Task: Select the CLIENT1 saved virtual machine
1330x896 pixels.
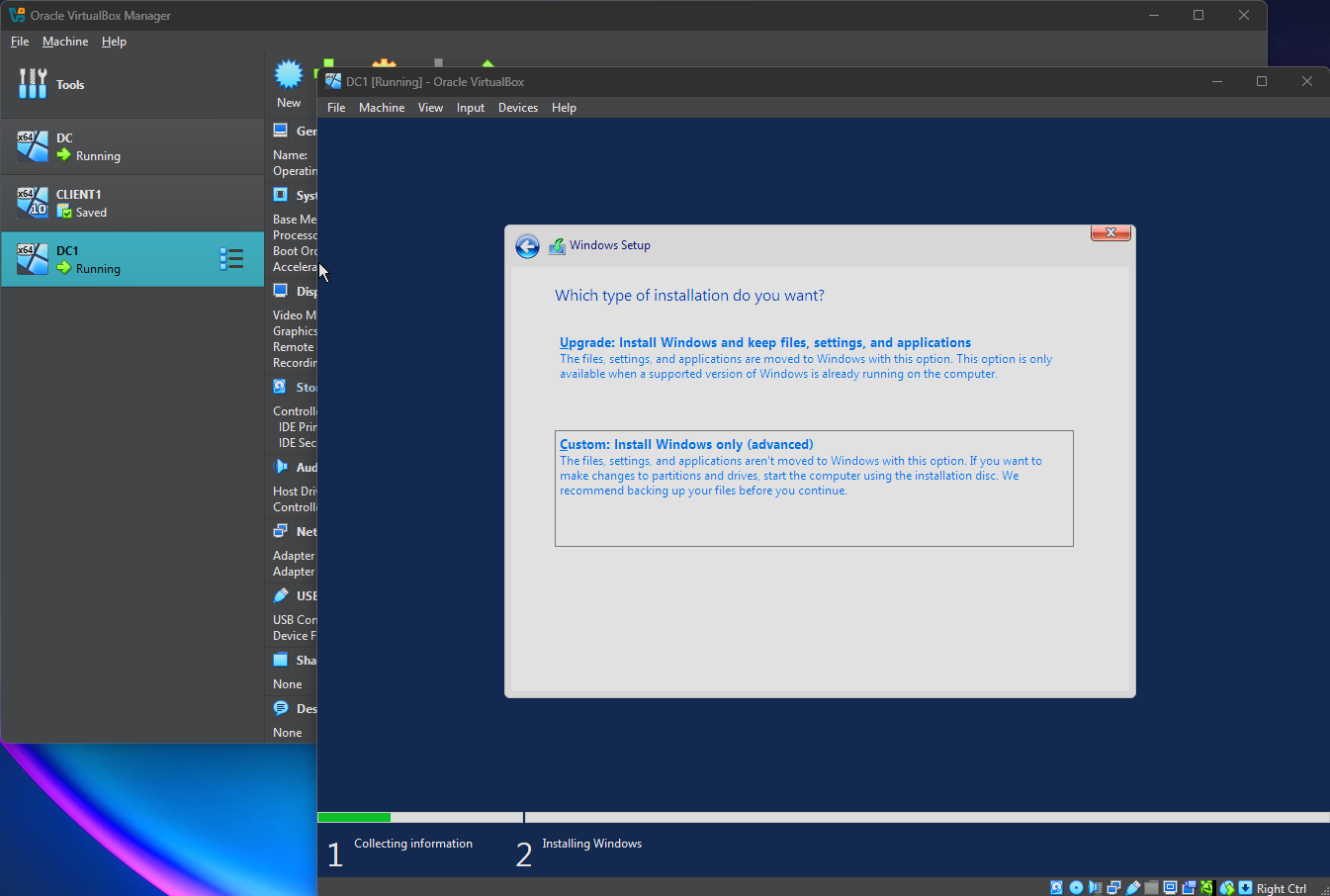Action: 133,203
